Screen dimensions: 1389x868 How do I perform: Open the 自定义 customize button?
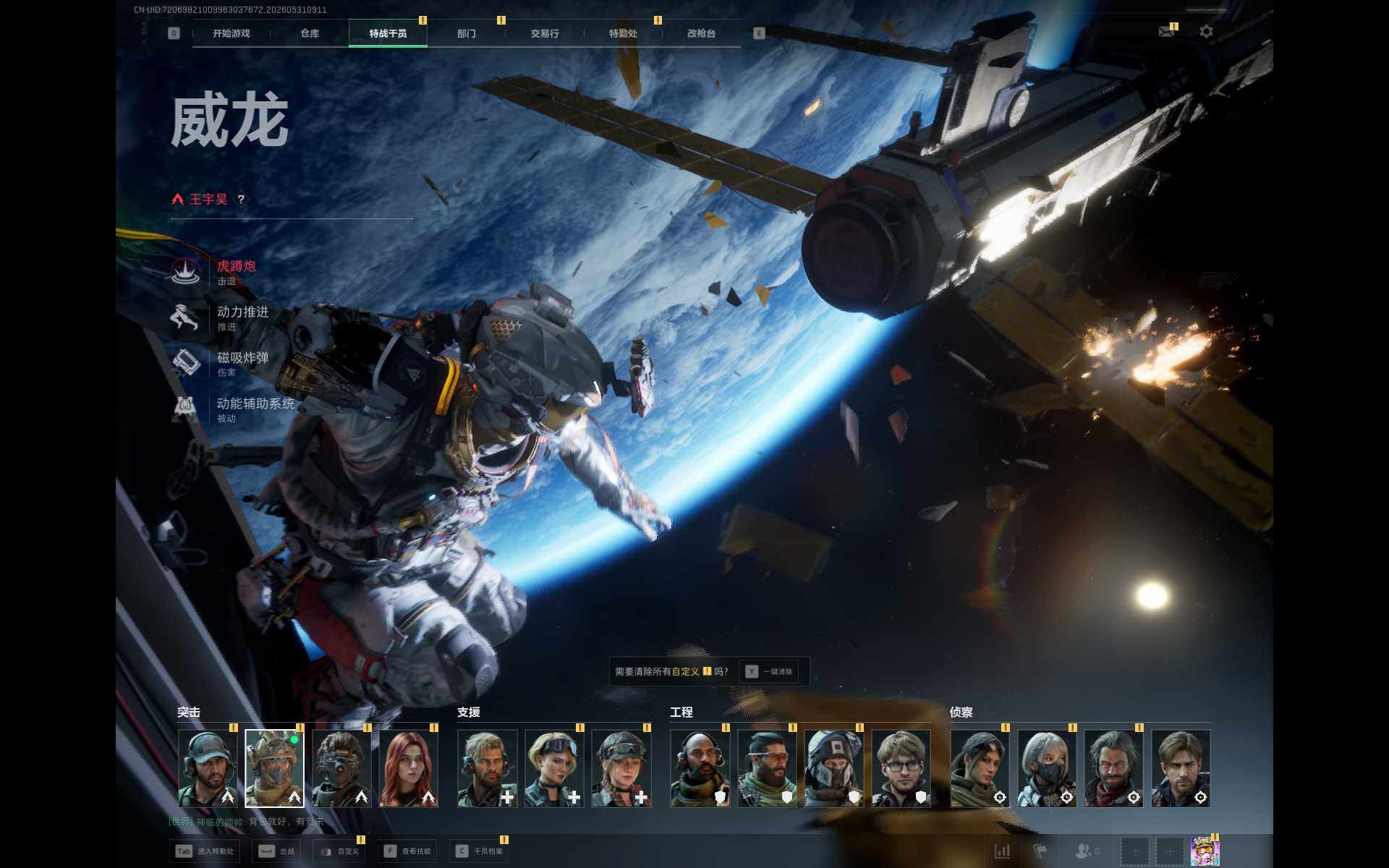(339, 851)
